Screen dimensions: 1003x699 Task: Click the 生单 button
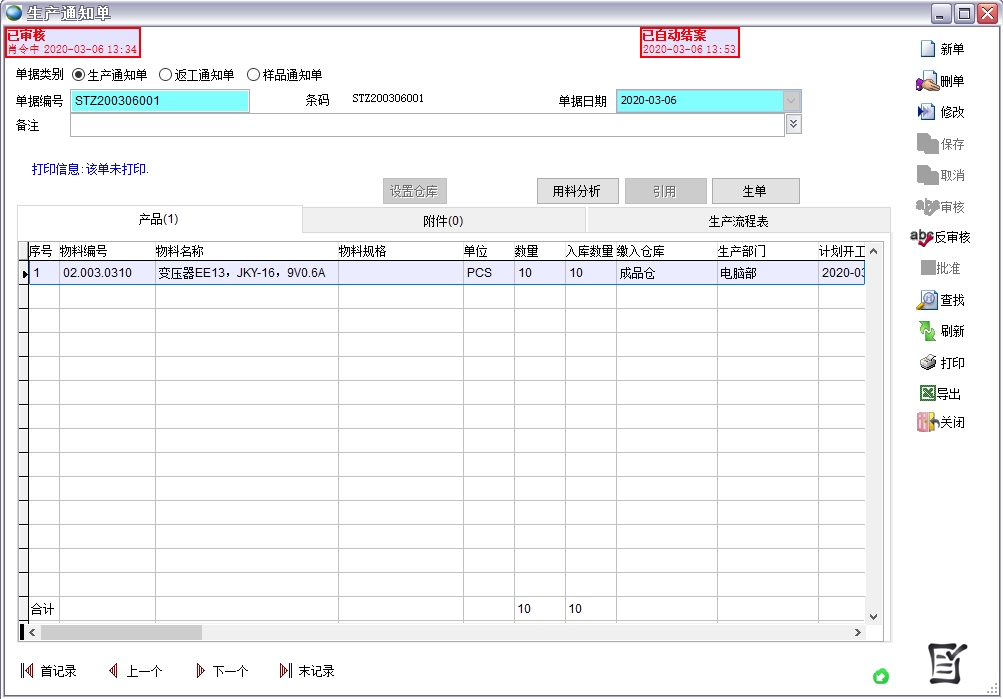pos(755,190)
